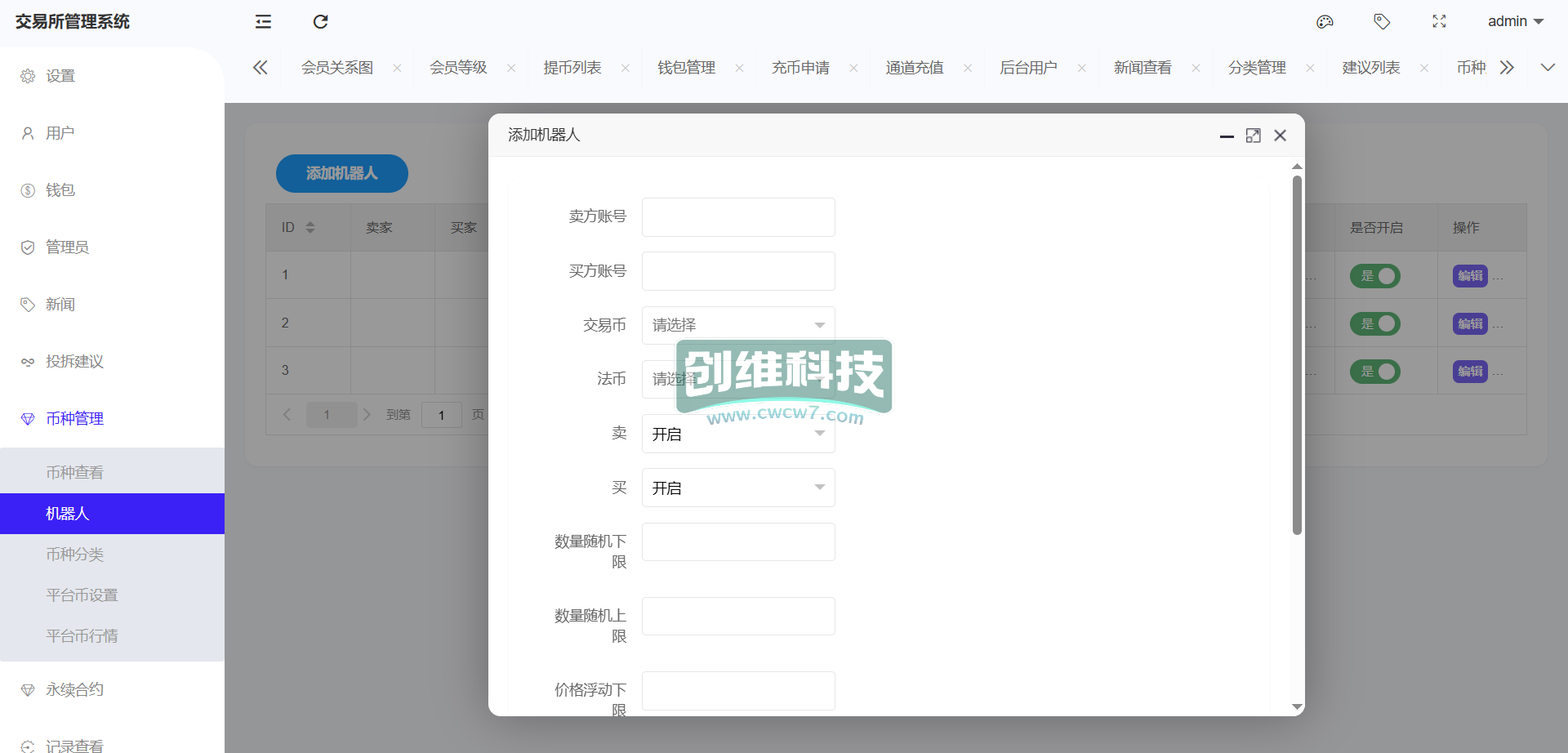
Task: Click the 编辑 button in row 1
Action: (1469, 276)
